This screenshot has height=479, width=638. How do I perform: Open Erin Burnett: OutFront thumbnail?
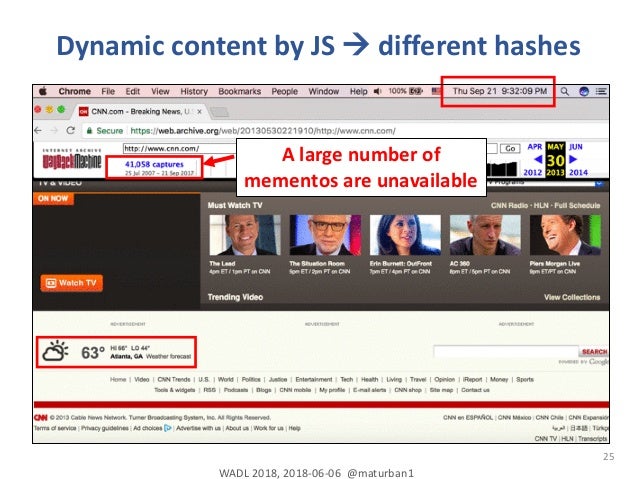(405, 235)
